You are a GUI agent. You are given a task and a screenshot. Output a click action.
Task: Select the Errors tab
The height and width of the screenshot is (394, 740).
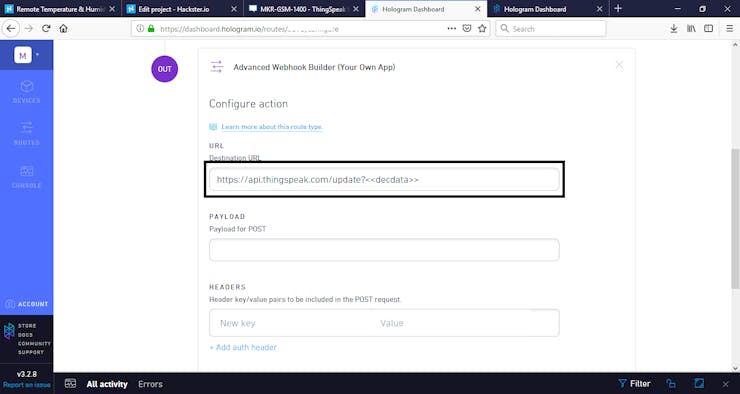coord(150,384)
